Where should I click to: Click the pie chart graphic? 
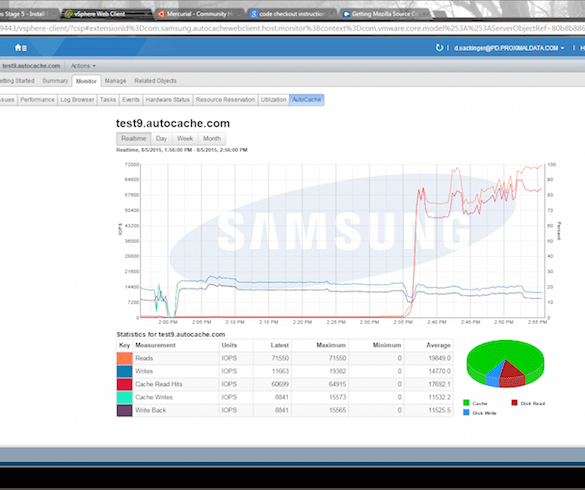pos(505,363)
